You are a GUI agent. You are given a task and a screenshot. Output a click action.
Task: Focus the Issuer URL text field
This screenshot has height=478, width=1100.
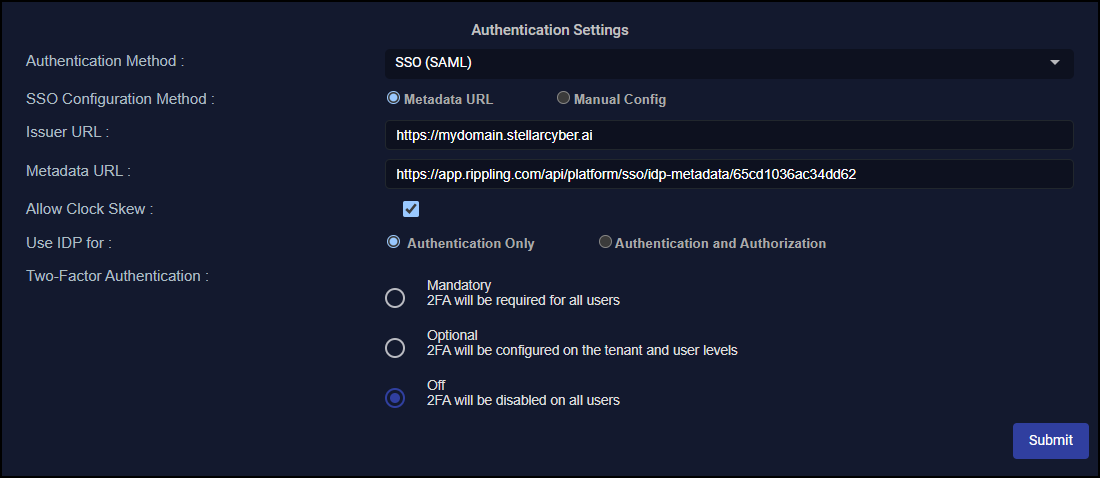coord(728,134)
